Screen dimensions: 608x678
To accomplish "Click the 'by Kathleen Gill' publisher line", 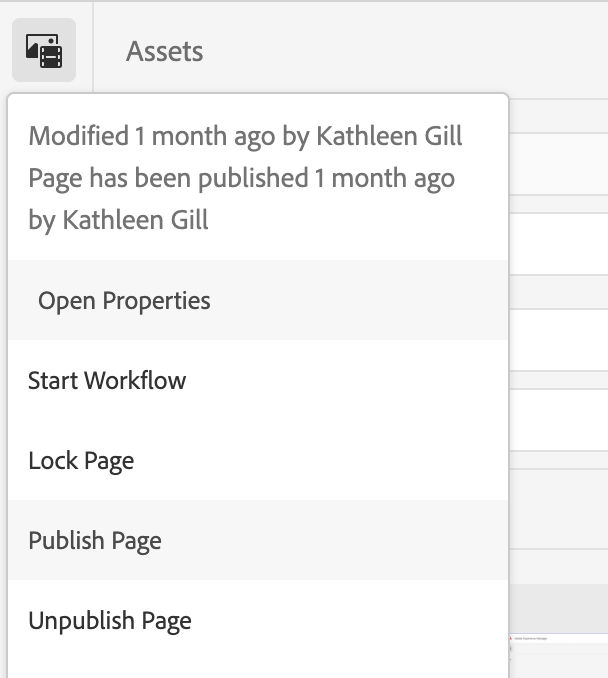I will pos(118,220).
